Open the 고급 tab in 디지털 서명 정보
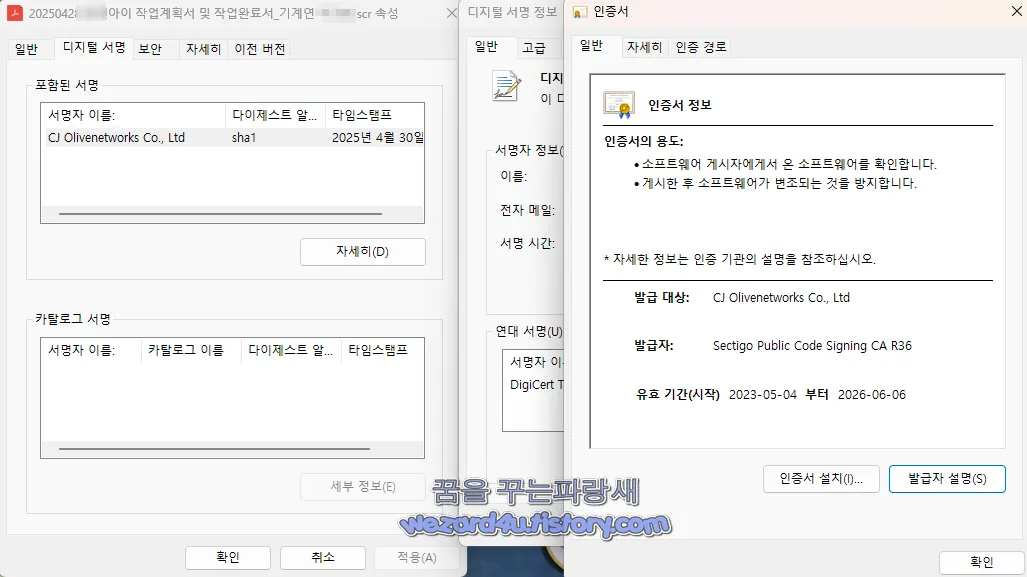Image resolution: width=1027 pixels, height=577 pixels. click(534, 48)
